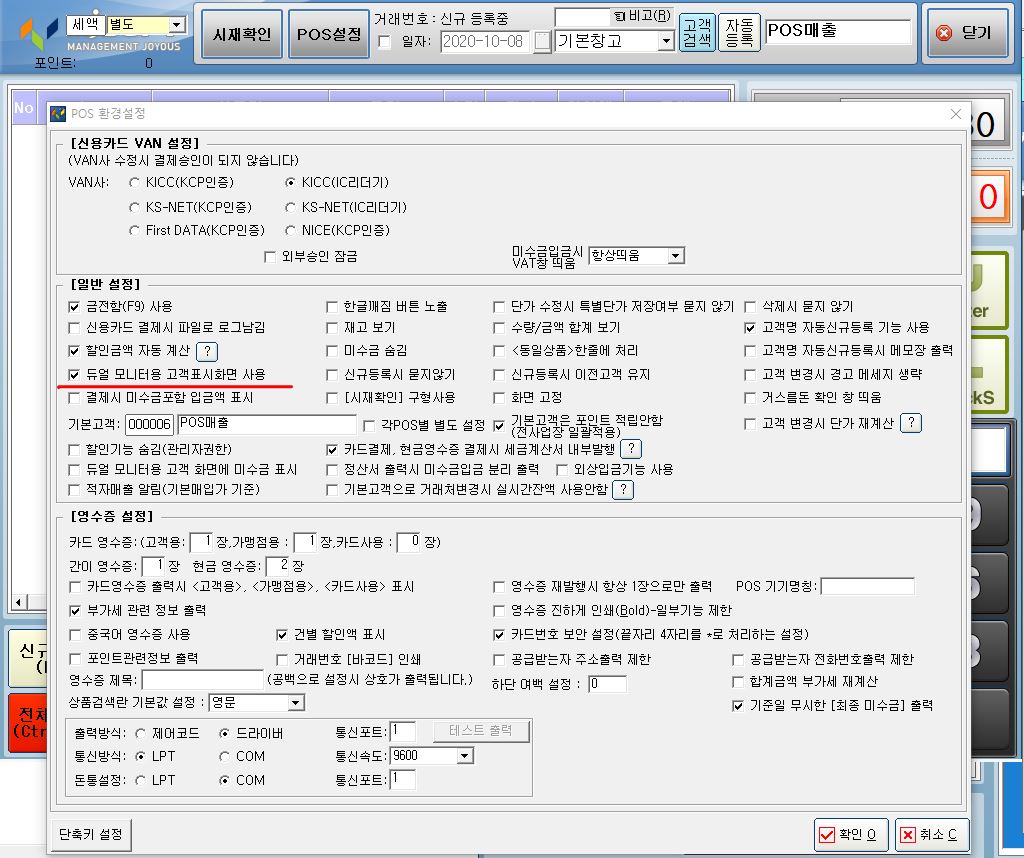The image size is (1024, 858).
Task: Select KICC(KCP인증) VAN radio option
Action: (135, 182)
